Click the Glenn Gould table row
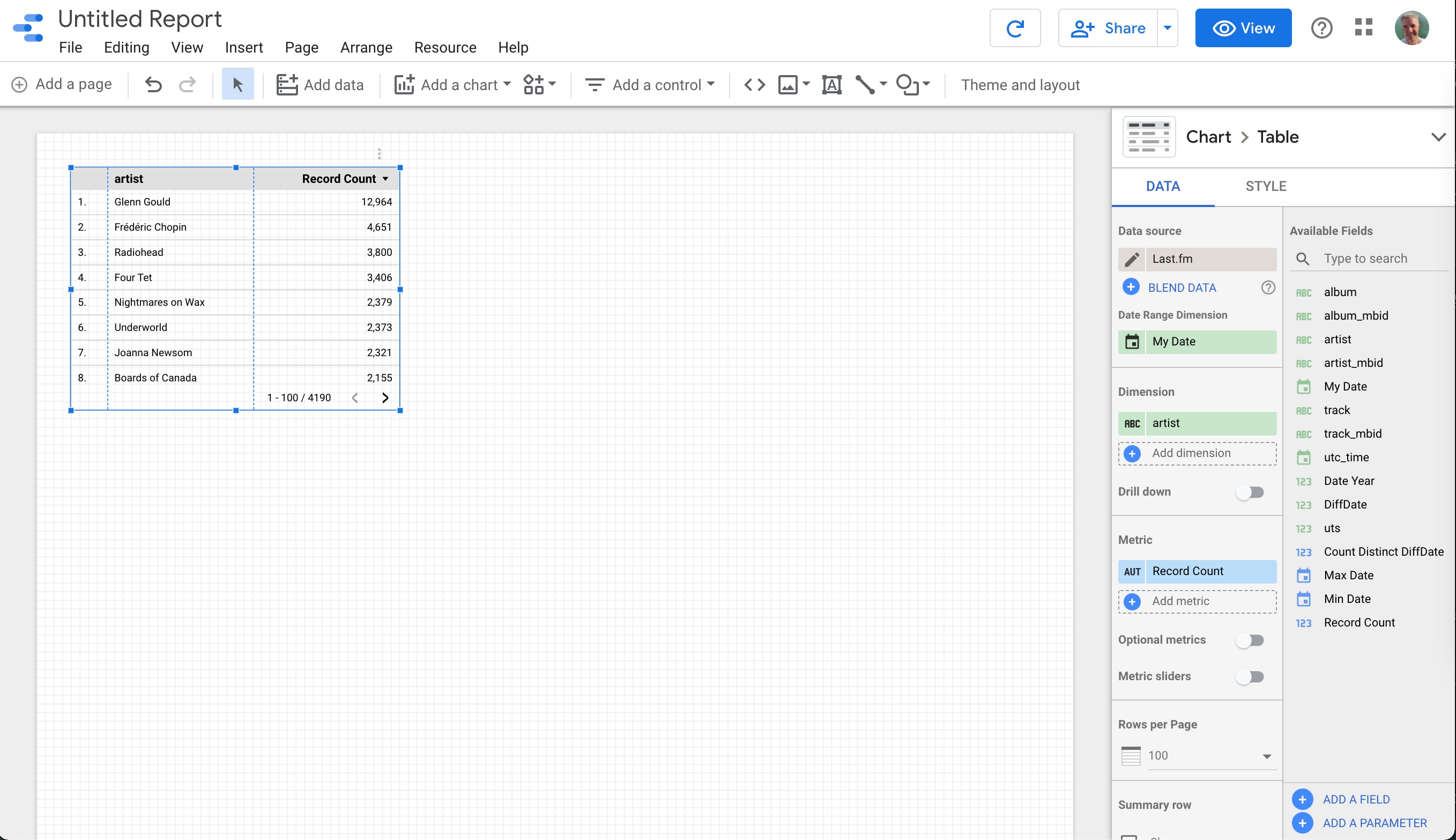The height and width of the screenshot is (840, 1456). click(235, 202)
